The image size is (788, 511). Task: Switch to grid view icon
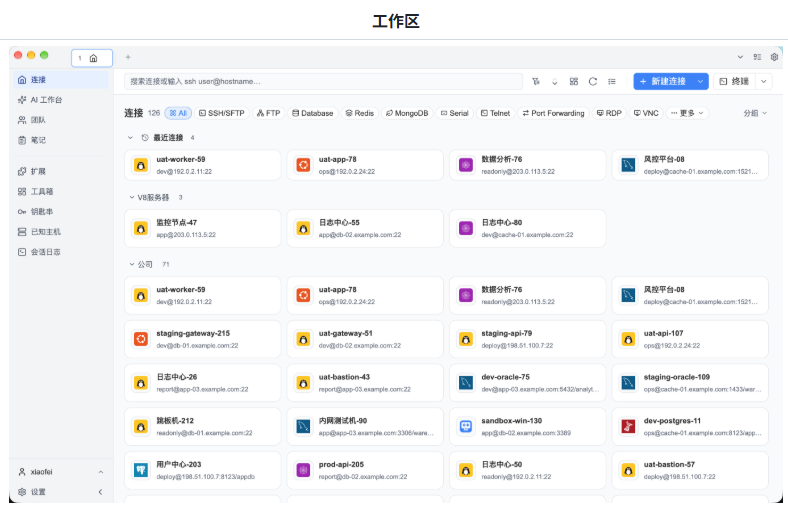[574, 81]
